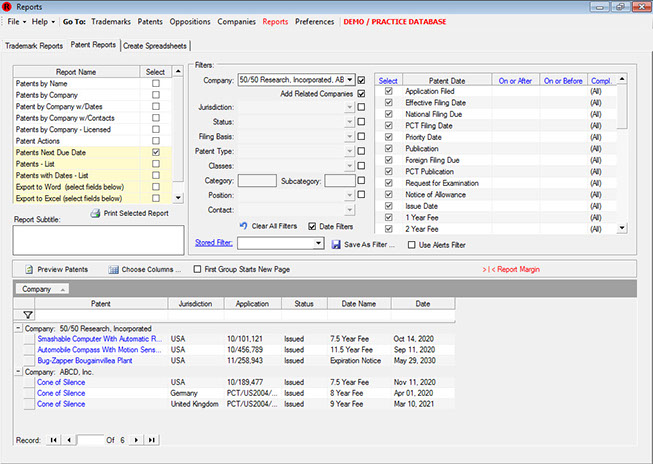
Task: Jump to the first record
Action: (54, 440)
